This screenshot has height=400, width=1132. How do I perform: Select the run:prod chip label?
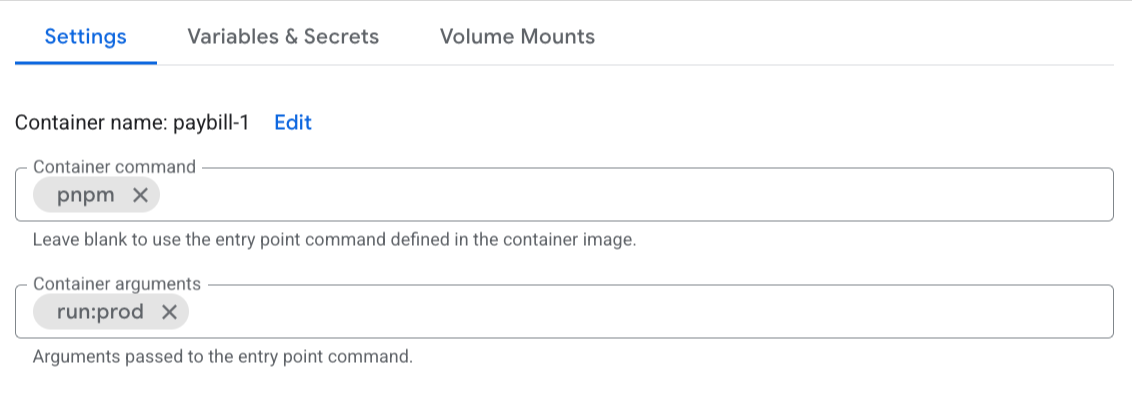click(x=100, y=312)
